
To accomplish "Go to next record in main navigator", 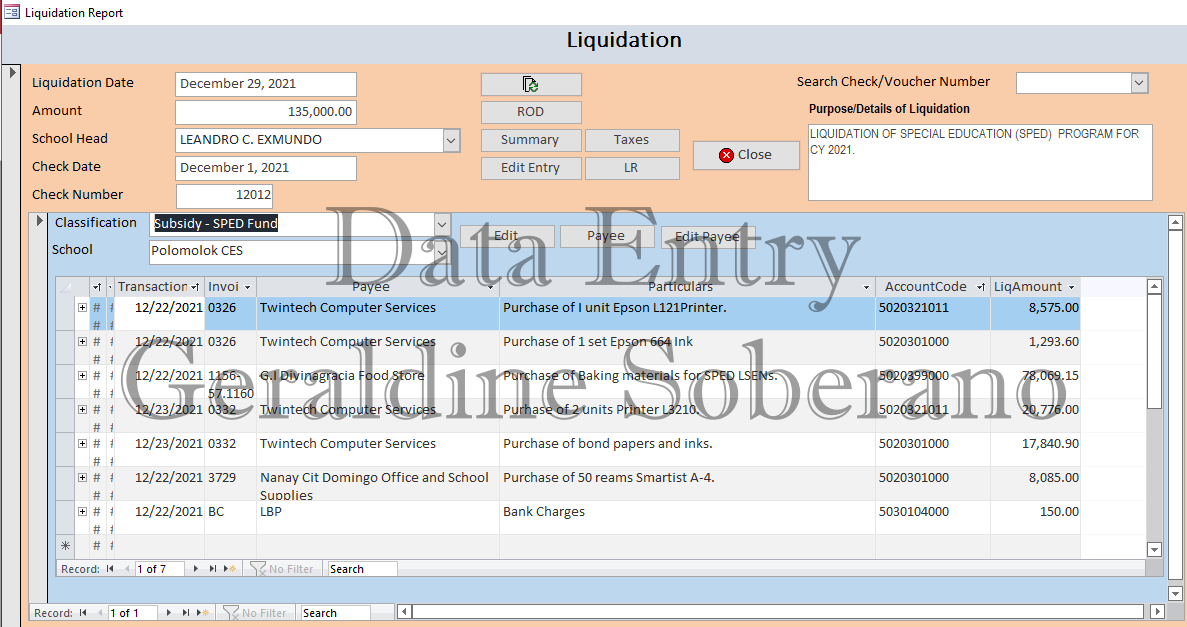I will click(168, 613).
